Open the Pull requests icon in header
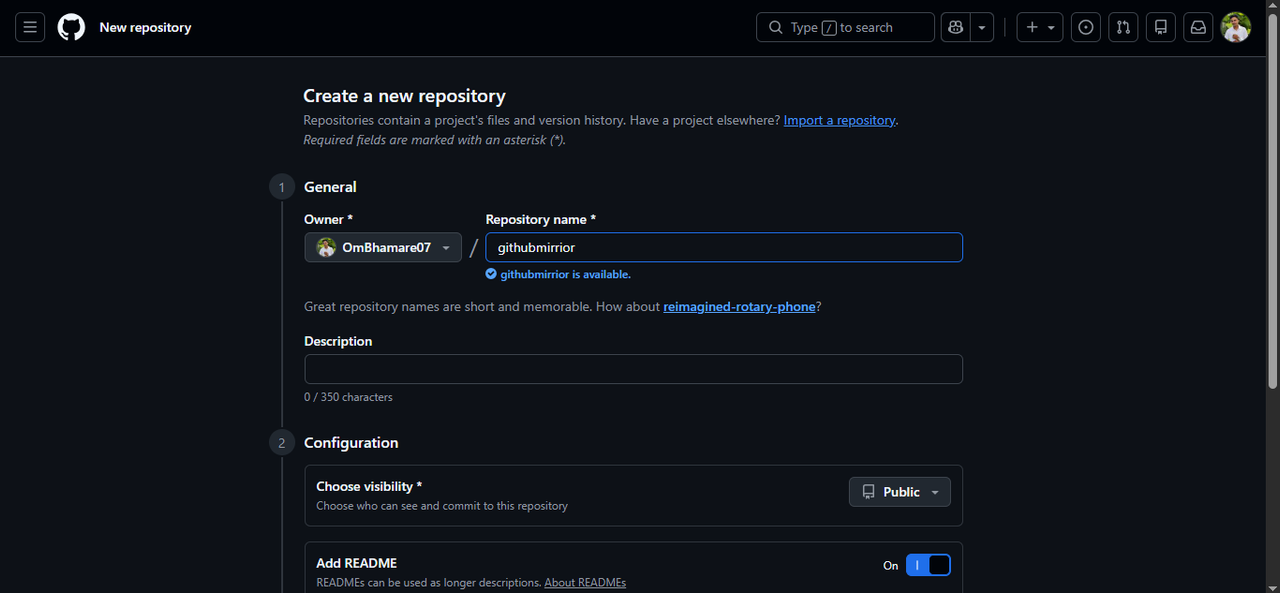The height and width of the screenshot is (593, 1280). point(1123,27)
